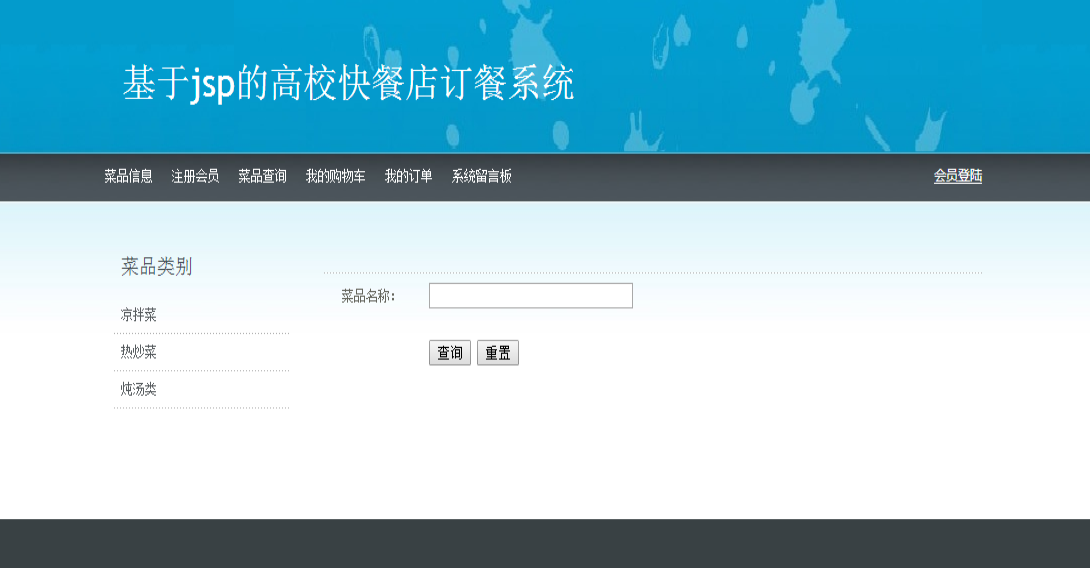Open 菜品查询 in the navigation bar
Image resolution: width=1090 pixels, height=569 pixels.
pyautogui.click(x=262, y=176)
